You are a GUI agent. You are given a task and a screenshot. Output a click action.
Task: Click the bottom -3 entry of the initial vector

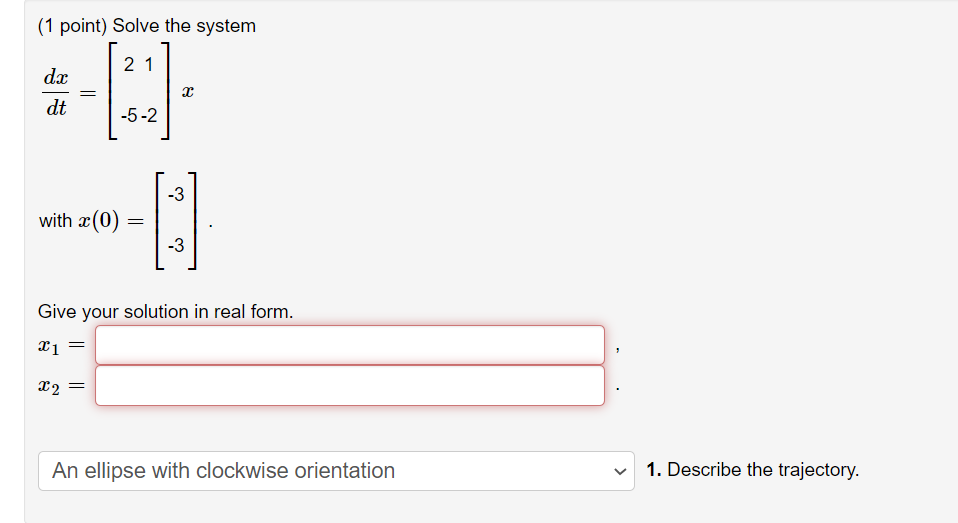175,245
